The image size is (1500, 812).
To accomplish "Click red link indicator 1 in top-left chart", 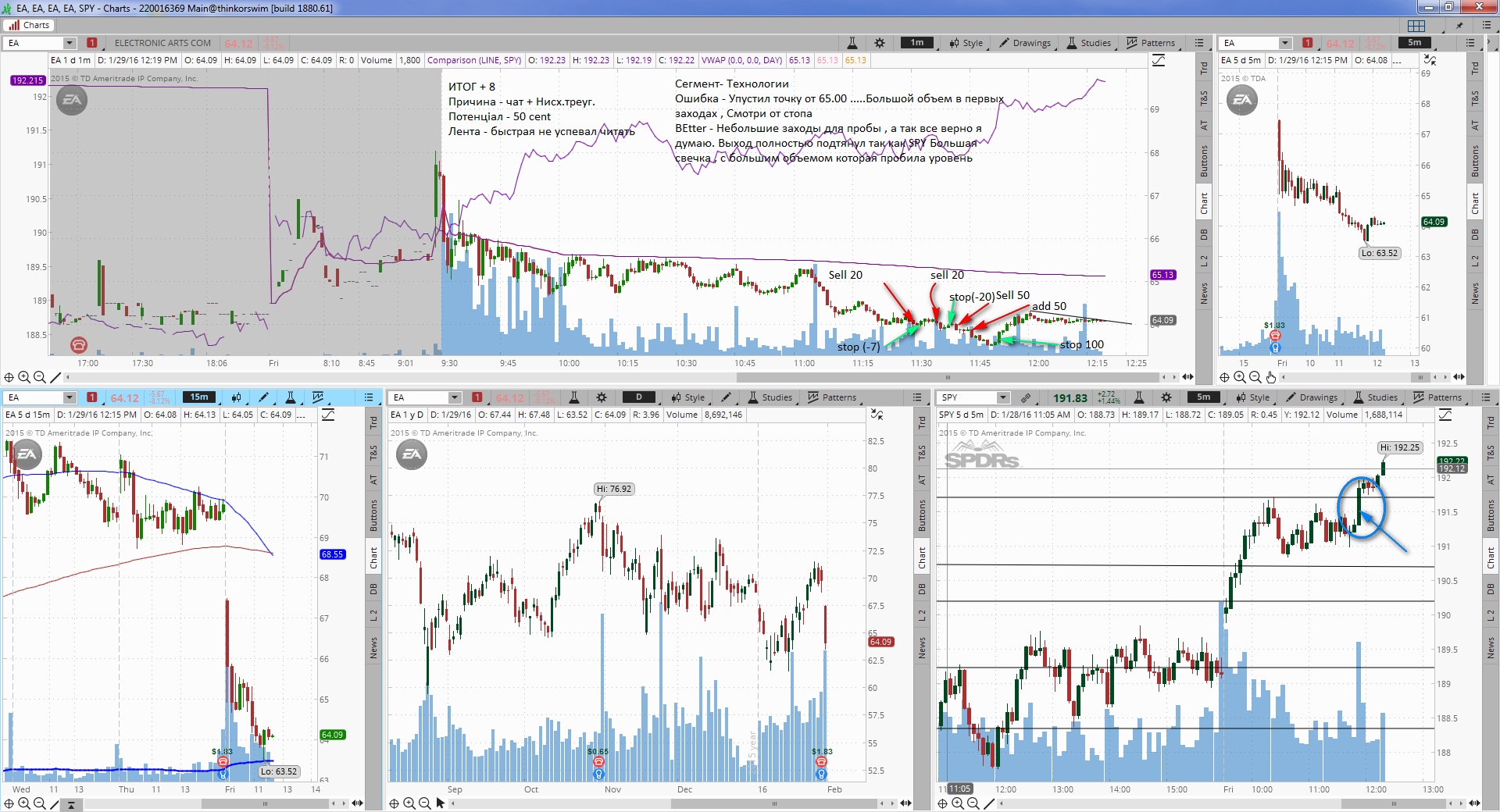I will tap(92, 43).
